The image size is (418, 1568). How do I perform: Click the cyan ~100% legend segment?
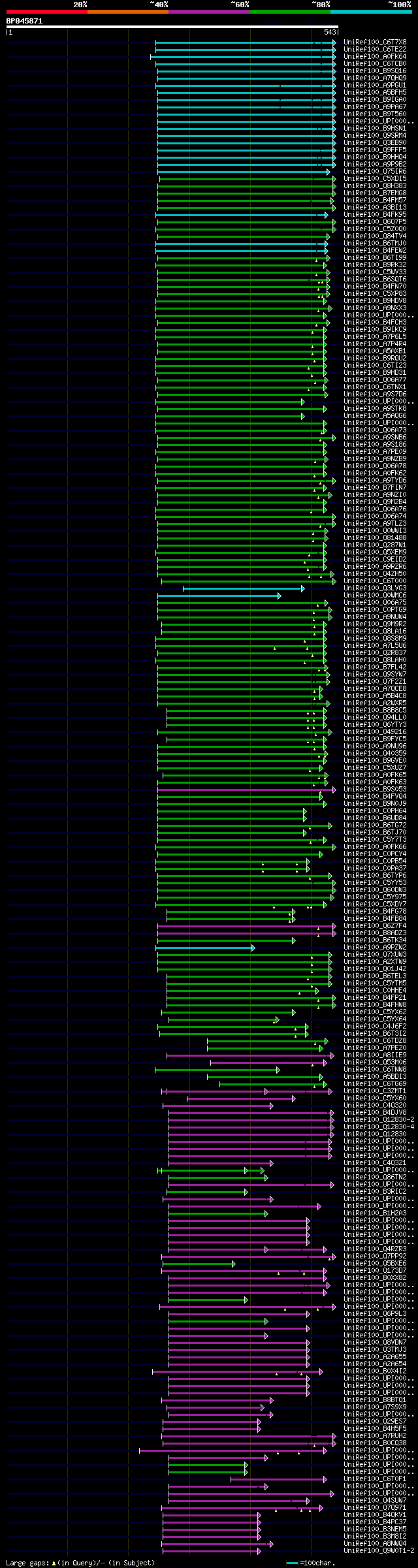tap(371, 12)
